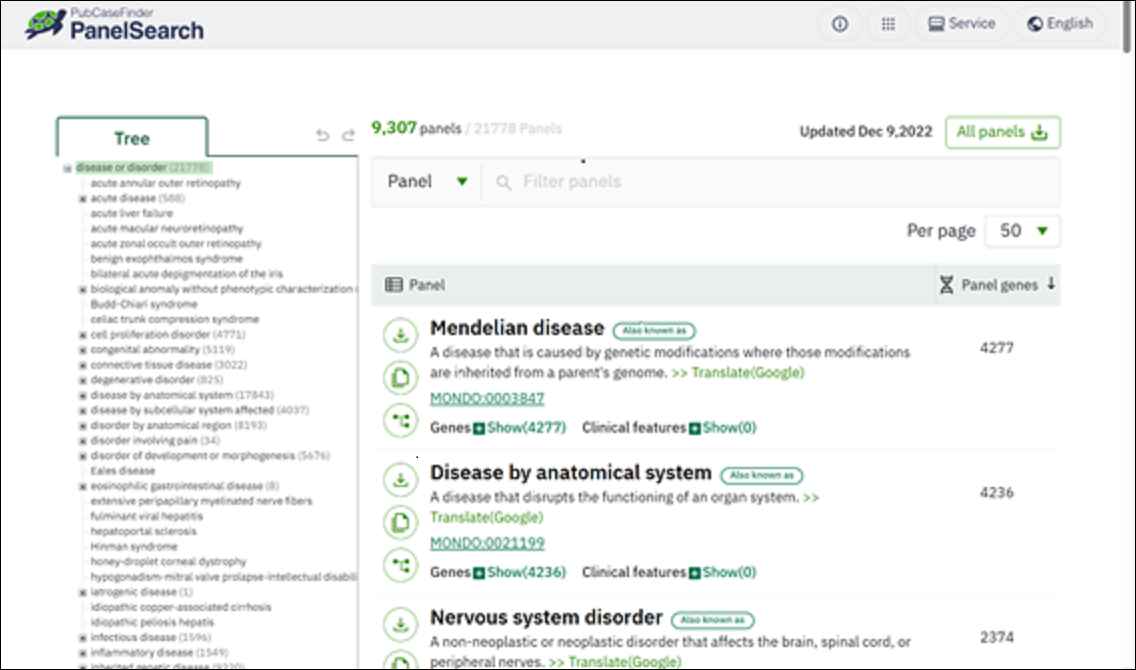Select the Tree tab
Image resolution: width=1136 pixels, height=670 pixels.
pos(132,138)
